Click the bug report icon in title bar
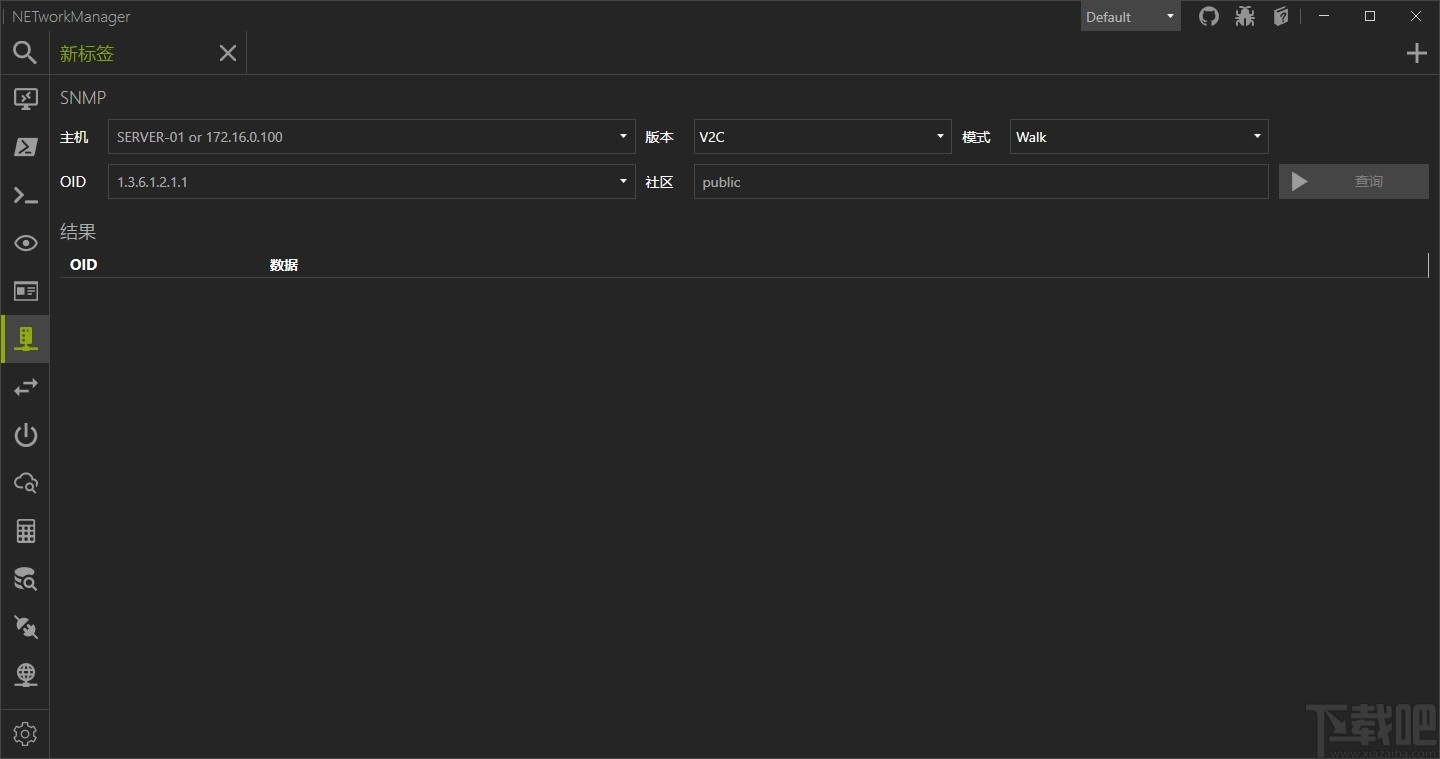Viewport: 1440px width, 759px height. (1245, 16)
